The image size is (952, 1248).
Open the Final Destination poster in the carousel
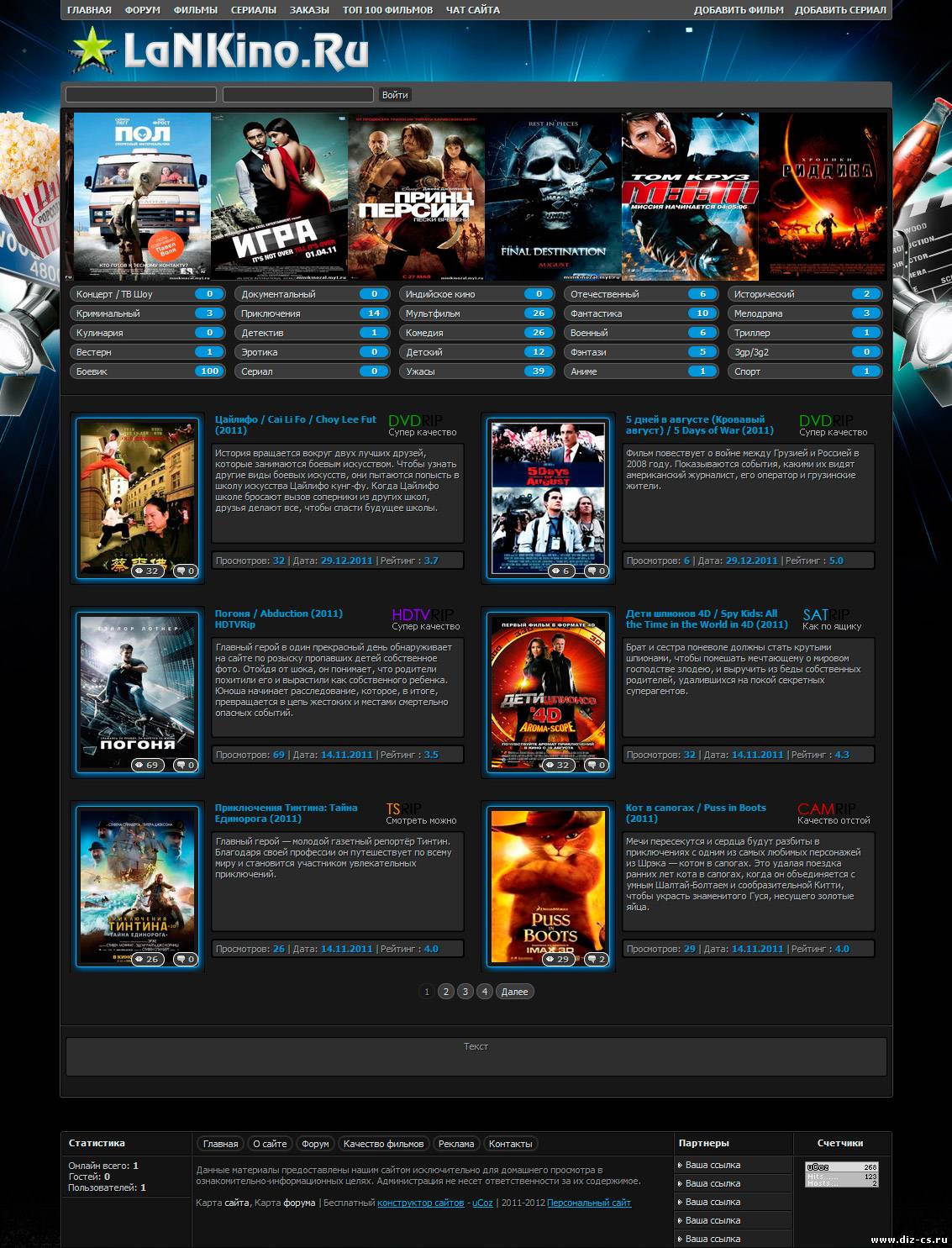point(553,196)
